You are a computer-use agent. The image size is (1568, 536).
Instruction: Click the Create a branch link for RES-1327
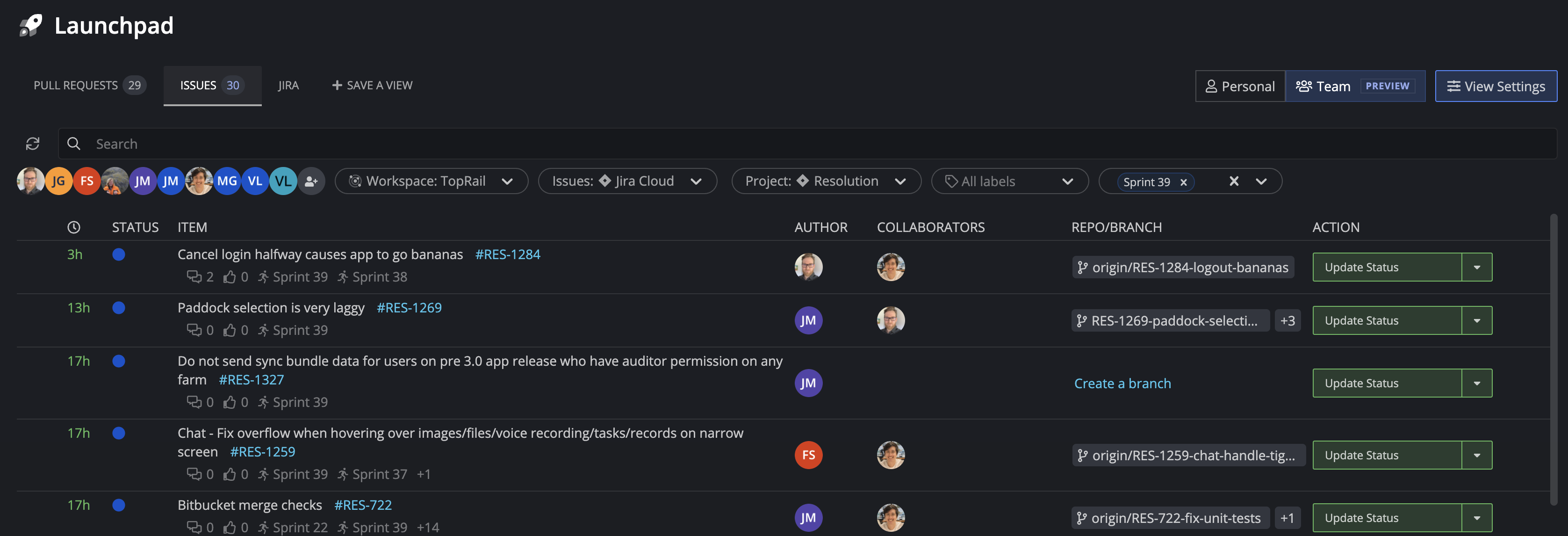pyautogui.click(x=1122, y=383)
